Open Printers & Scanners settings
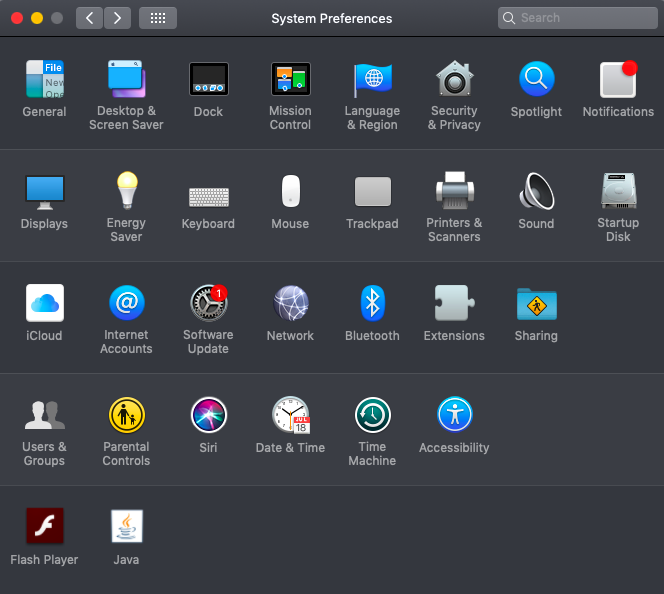664x594 pixels. 454,191
